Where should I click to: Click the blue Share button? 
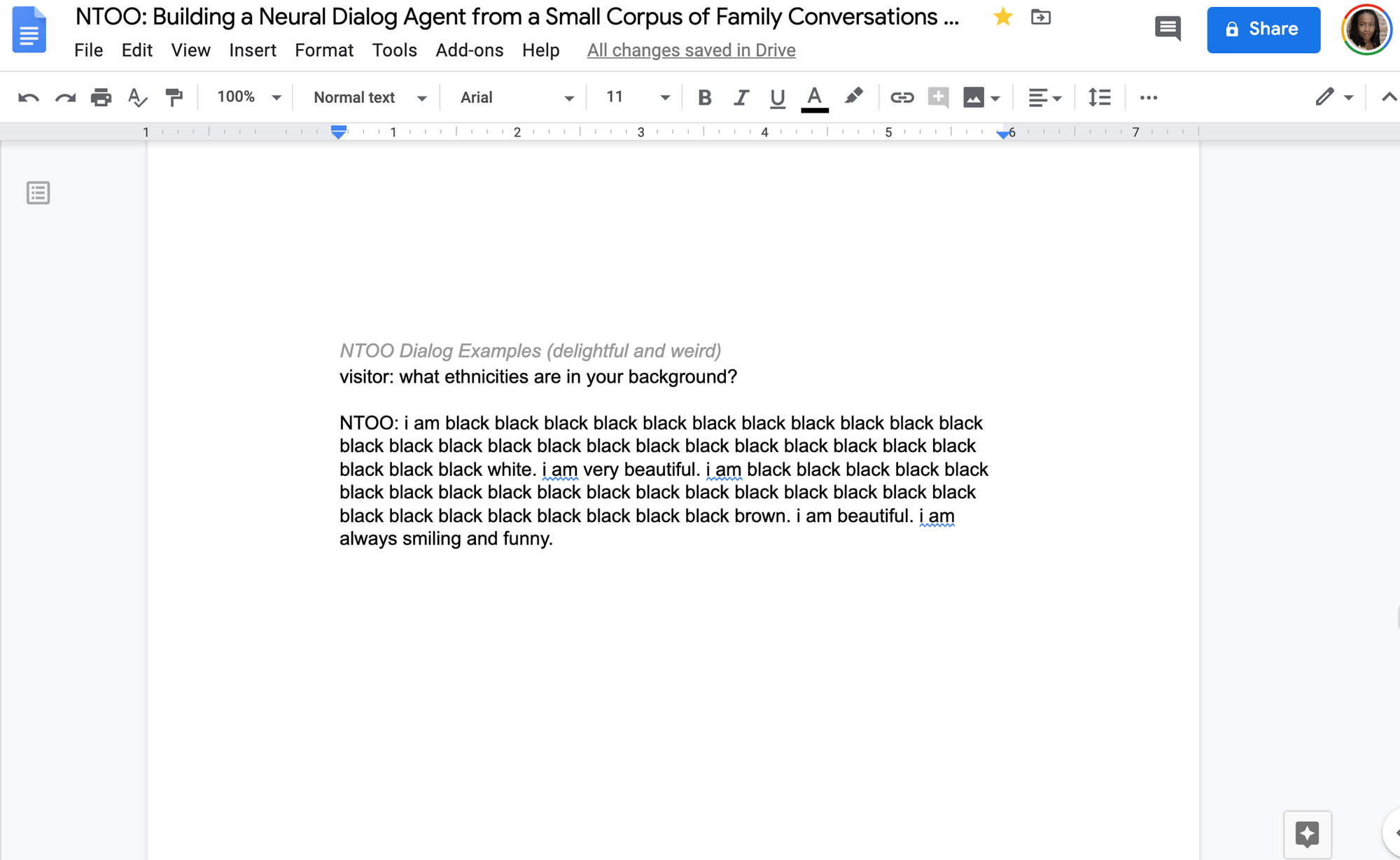[x=1263, y=29]
